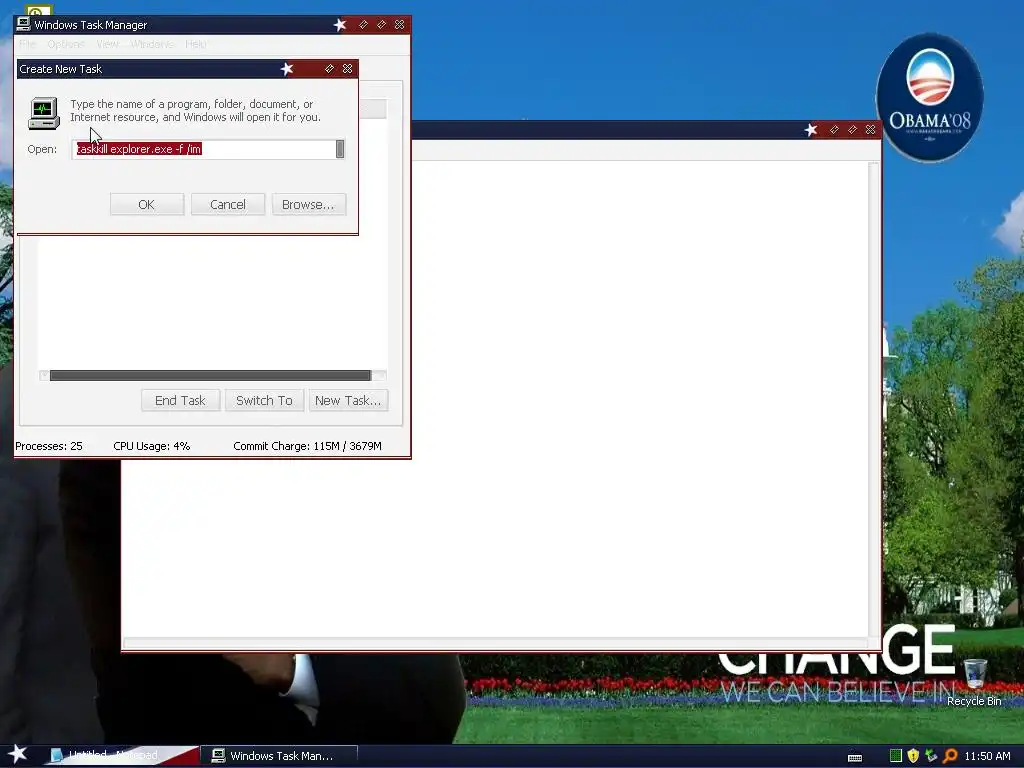Open the Windows menu in Task Manager
The width and height of the screenshot is (1024, 768).
pos(152,44)
